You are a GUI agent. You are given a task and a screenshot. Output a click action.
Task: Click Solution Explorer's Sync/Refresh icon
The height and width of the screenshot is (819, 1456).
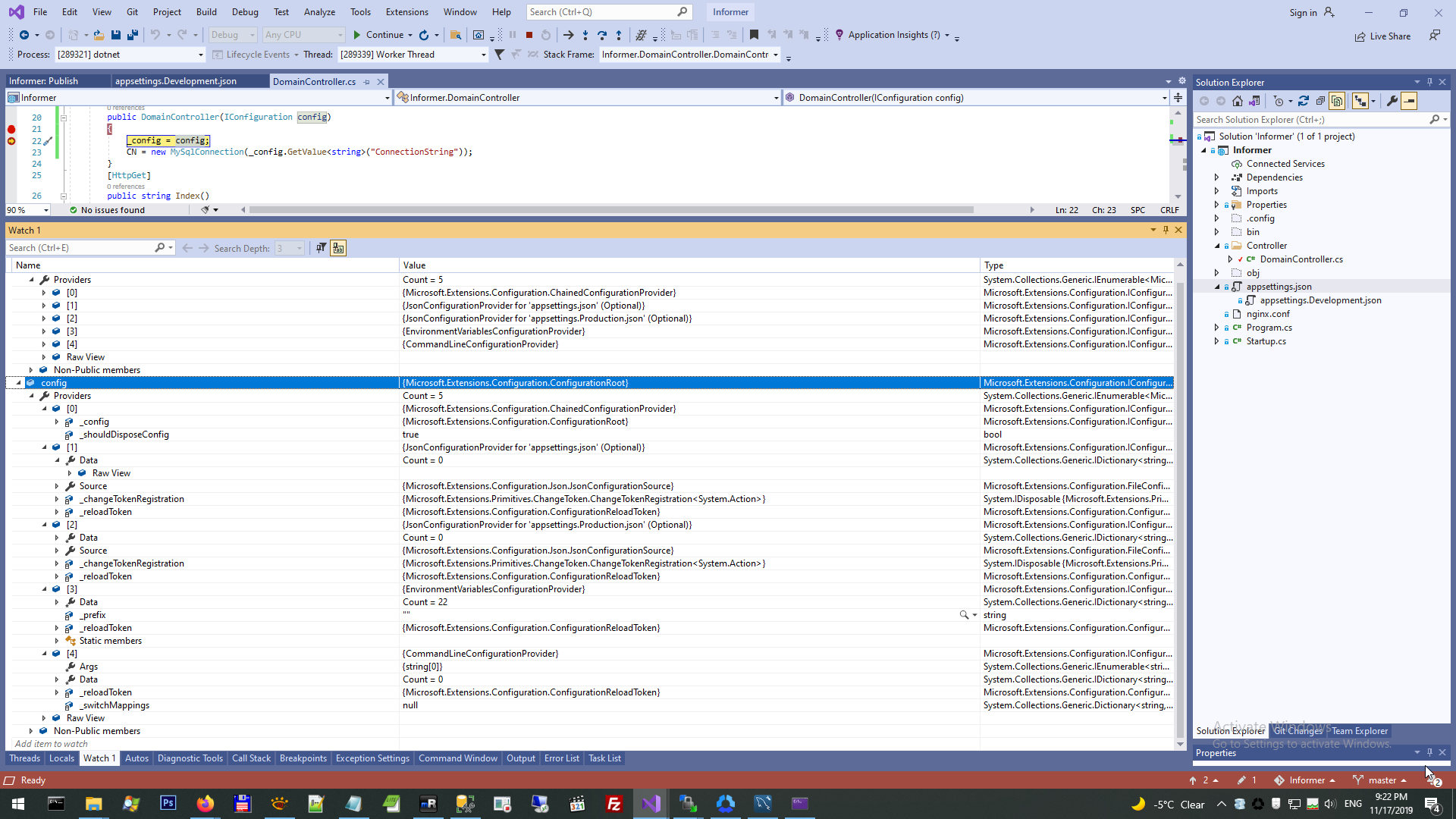point(1303,101)
